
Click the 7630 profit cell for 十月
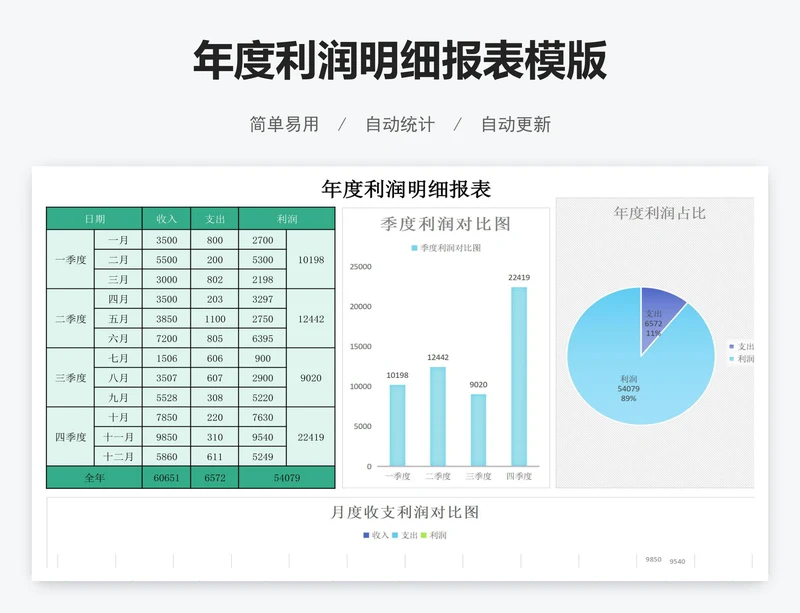262,418
